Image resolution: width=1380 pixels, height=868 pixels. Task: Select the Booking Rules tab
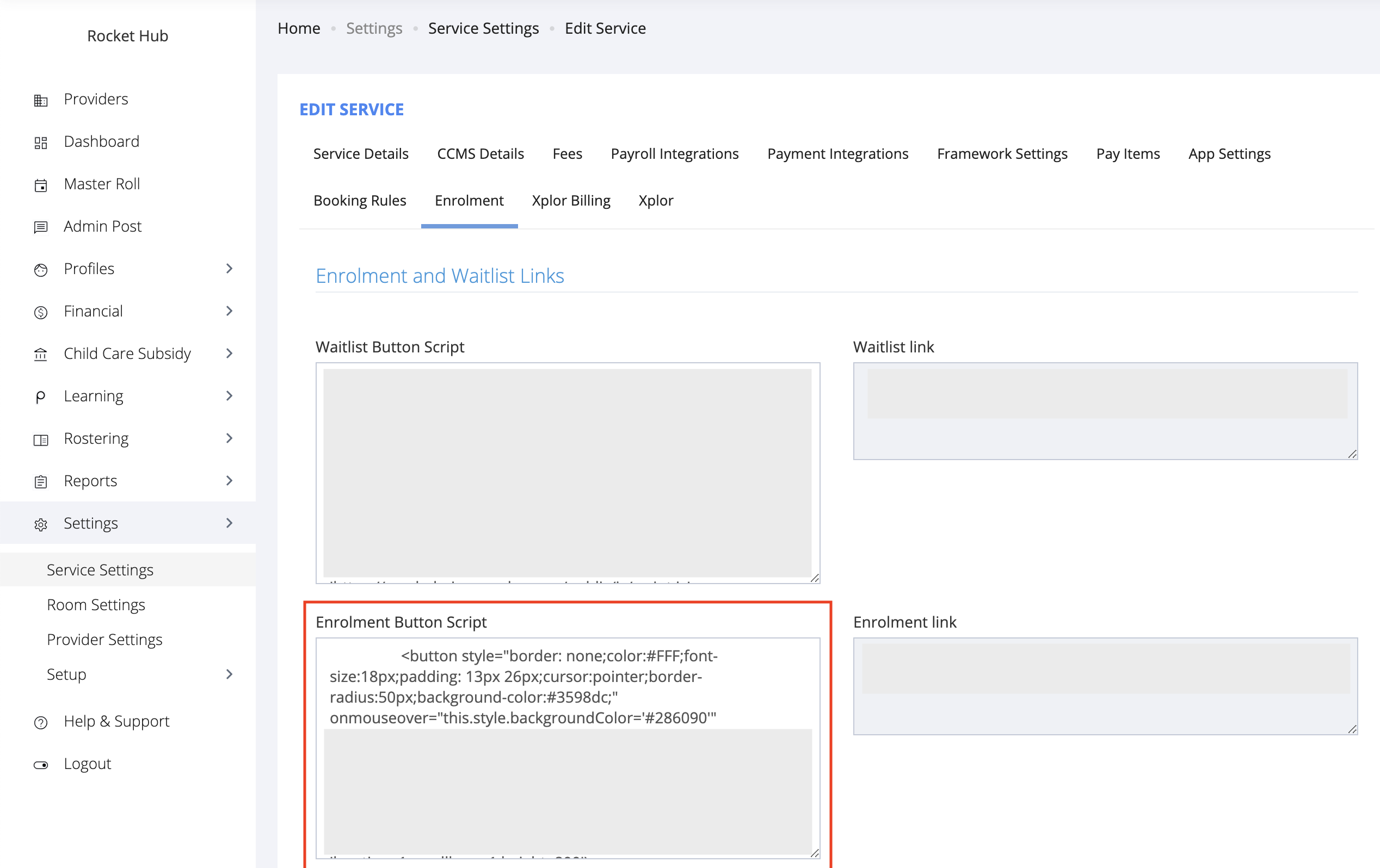[360, 201]
